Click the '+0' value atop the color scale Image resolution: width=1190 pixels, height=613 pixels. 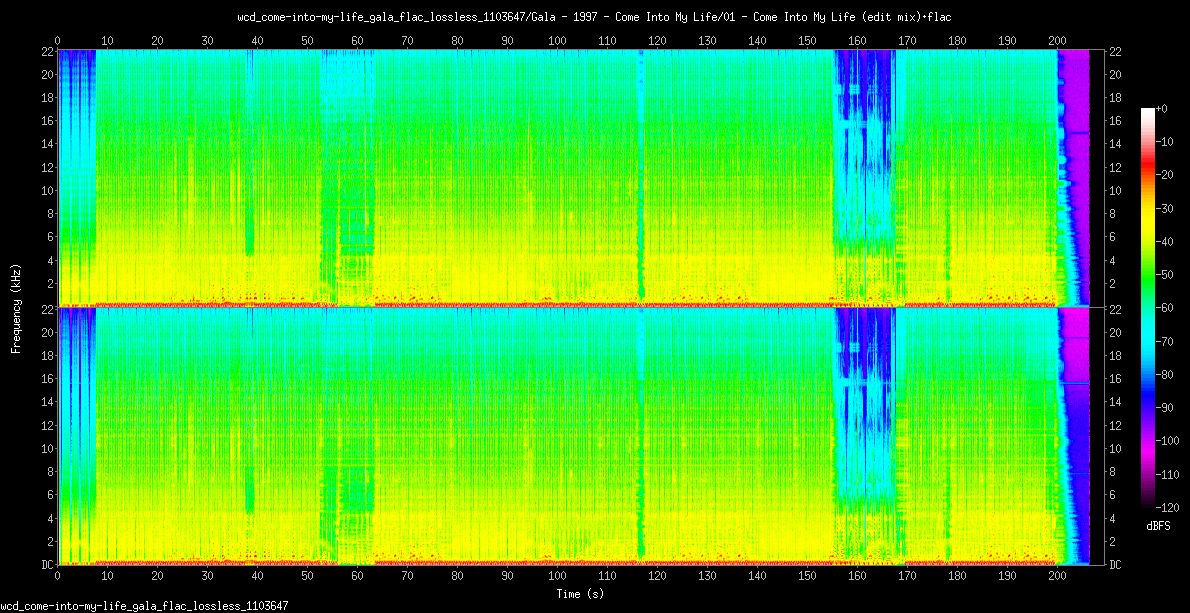pyautogui.click(x=1160, y=108)
